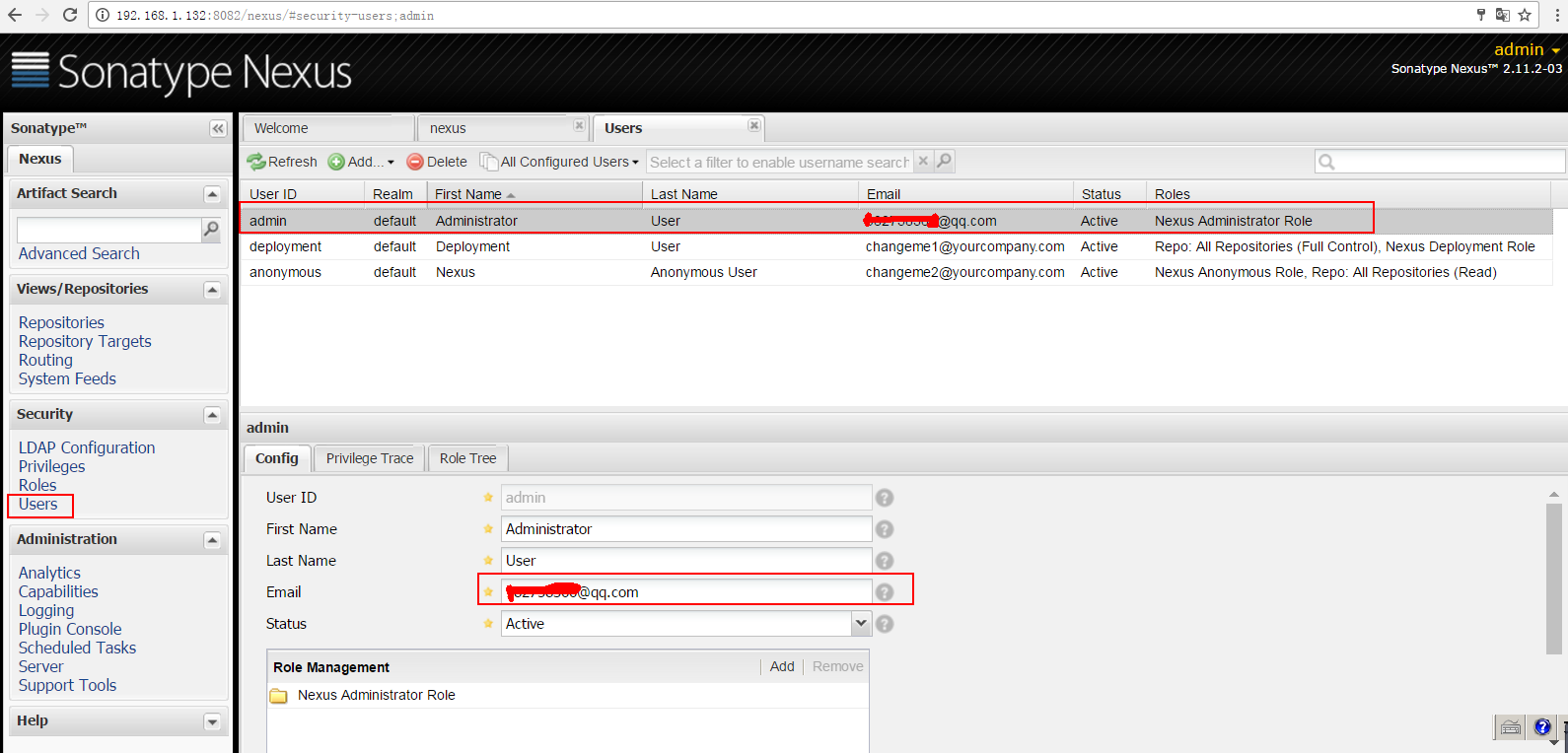Click the config form vertical scrollbar

pos(1554,579)
